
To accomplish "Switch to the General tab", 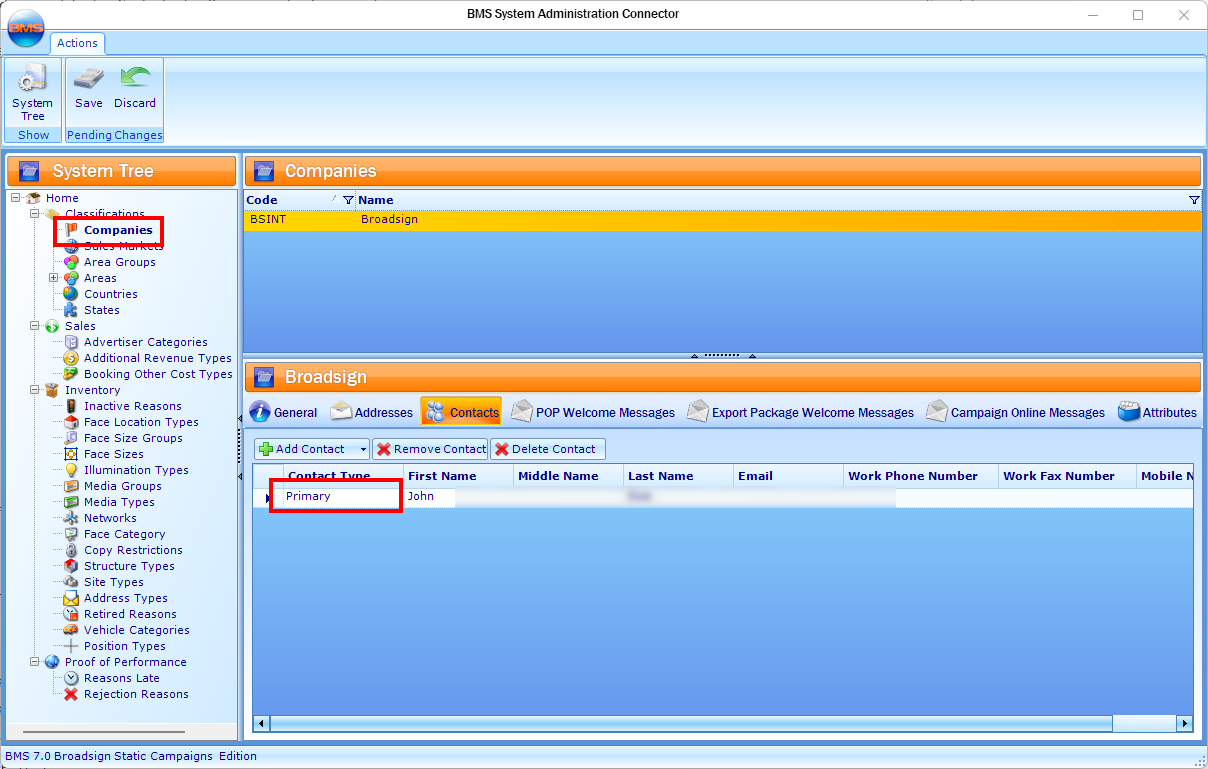I will click(x=284, y=412).
